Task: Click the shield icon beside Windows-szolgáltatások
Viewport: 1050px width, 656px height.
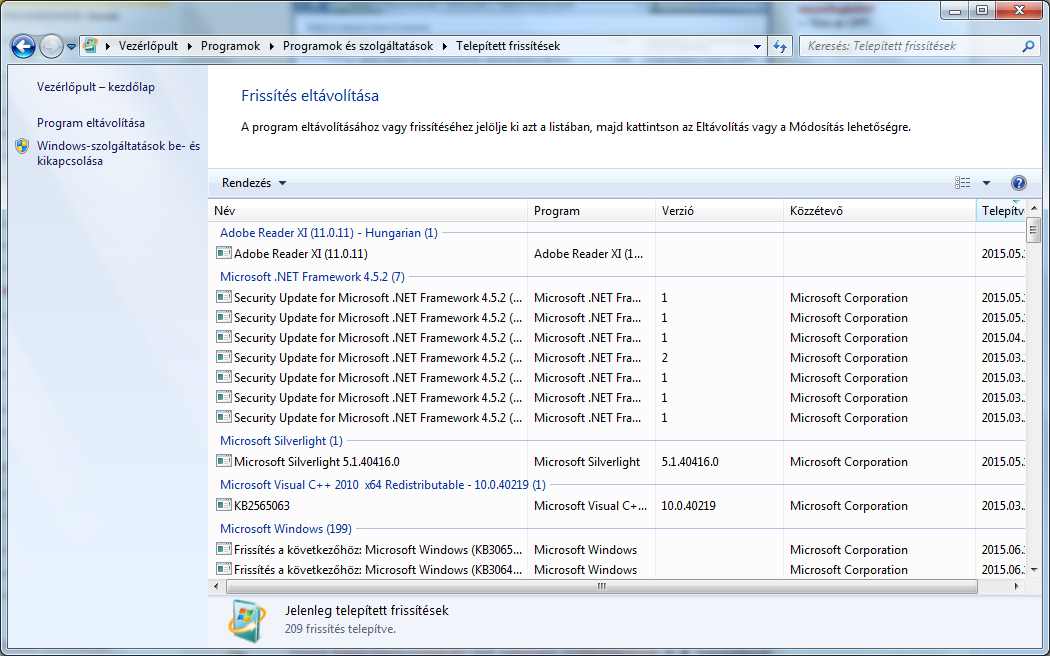Action: [x=22, y=146]
